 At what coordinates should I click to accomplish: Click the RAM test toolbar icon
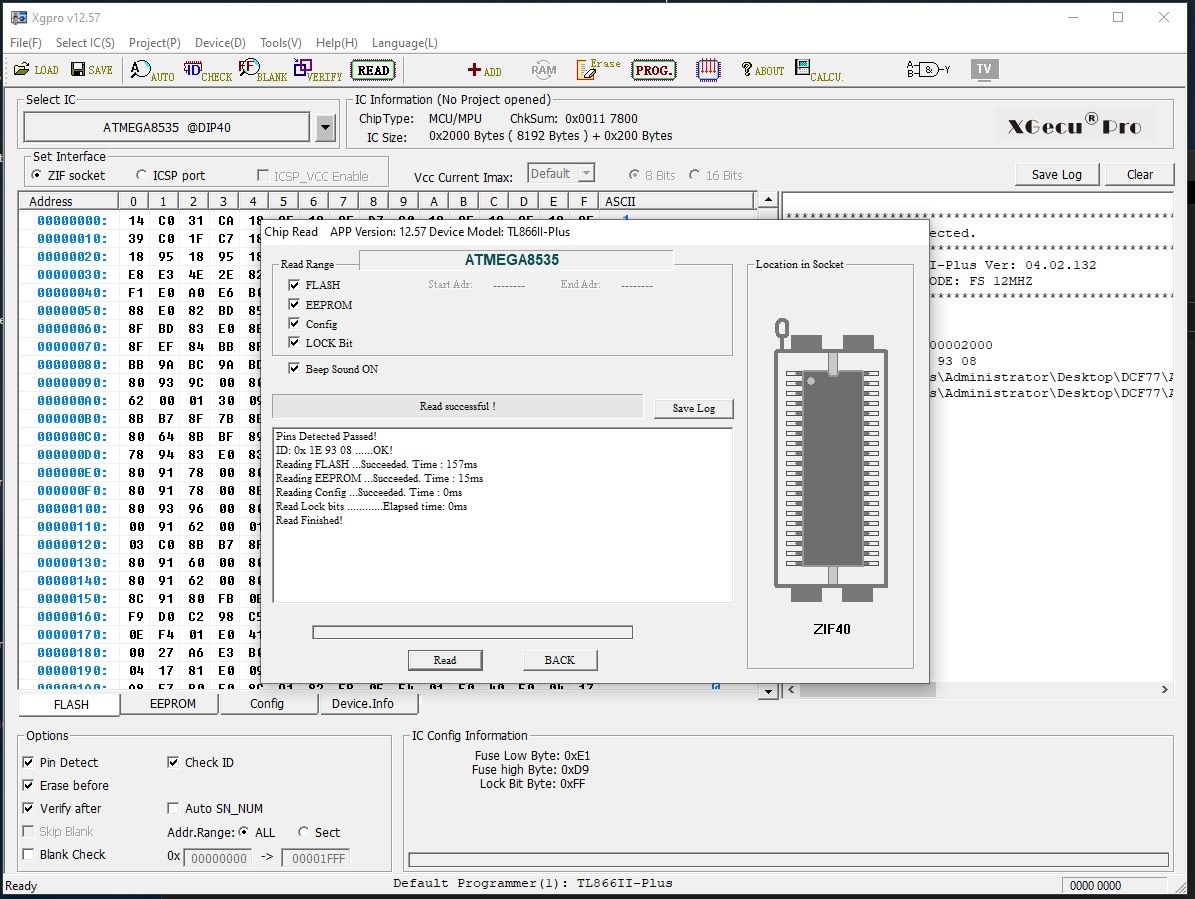(543, 70)
